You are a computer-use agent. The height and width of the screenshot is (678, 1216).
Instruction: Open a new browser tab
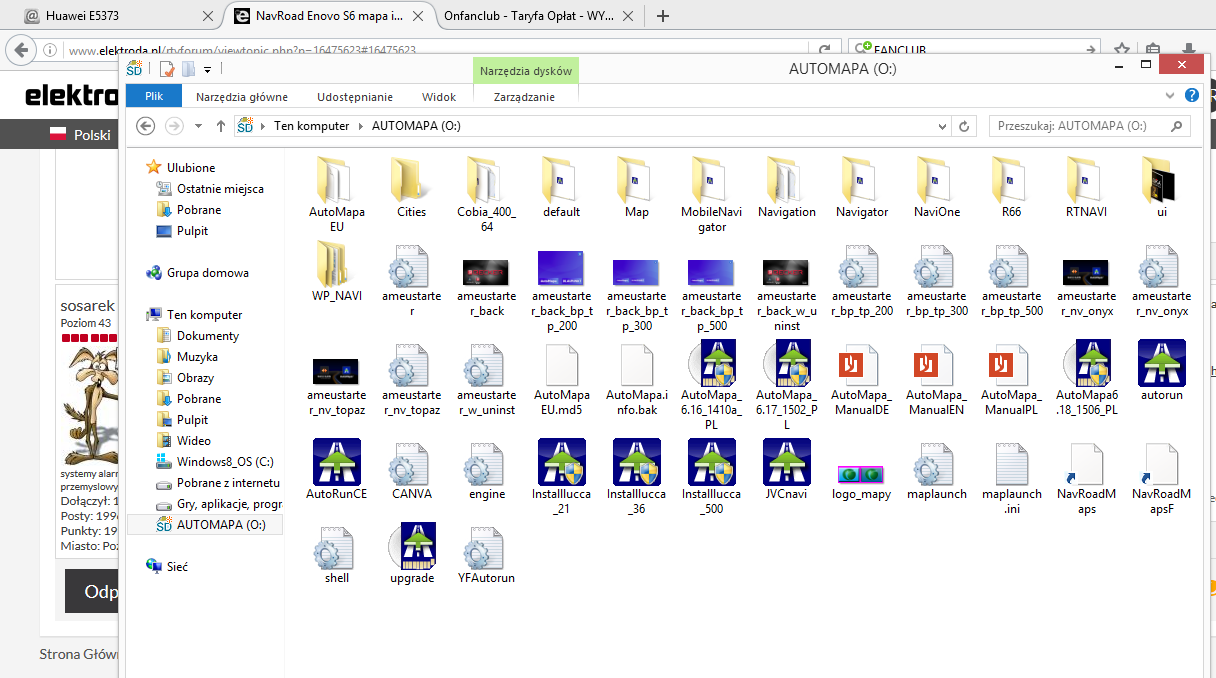(662, 16)
